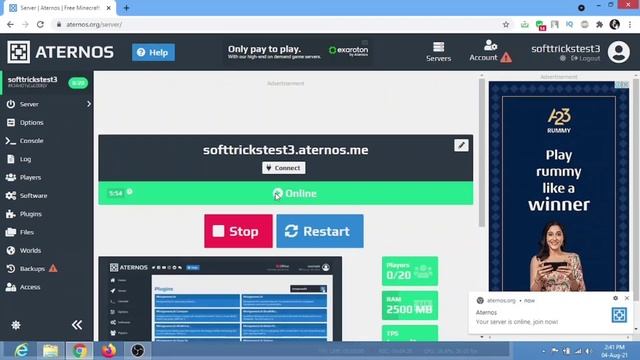The image size is (640, 360).
Task: Click the browser Forward arrow
Action: [25, 24]
